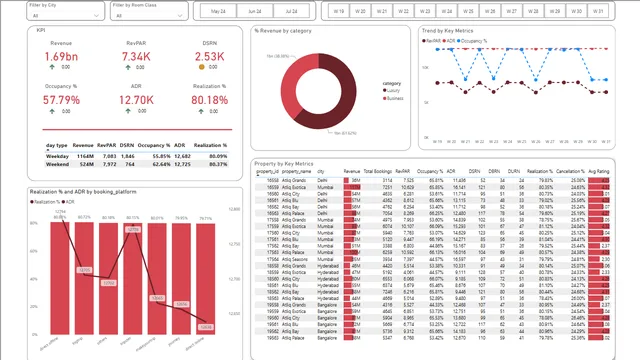
Task: Click the Occupancy % header in day type table
Action: click(154, 145)
